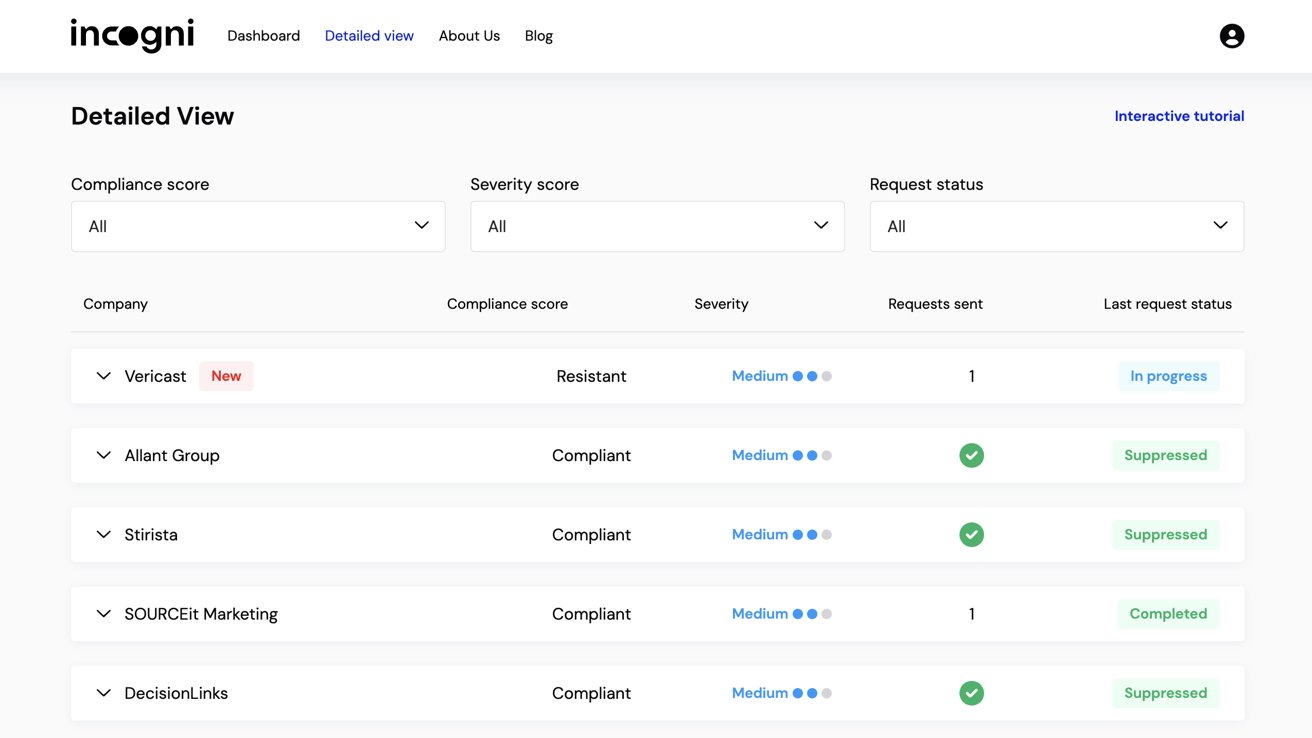Open the Compliance score filter dropdown

point(258,226)
